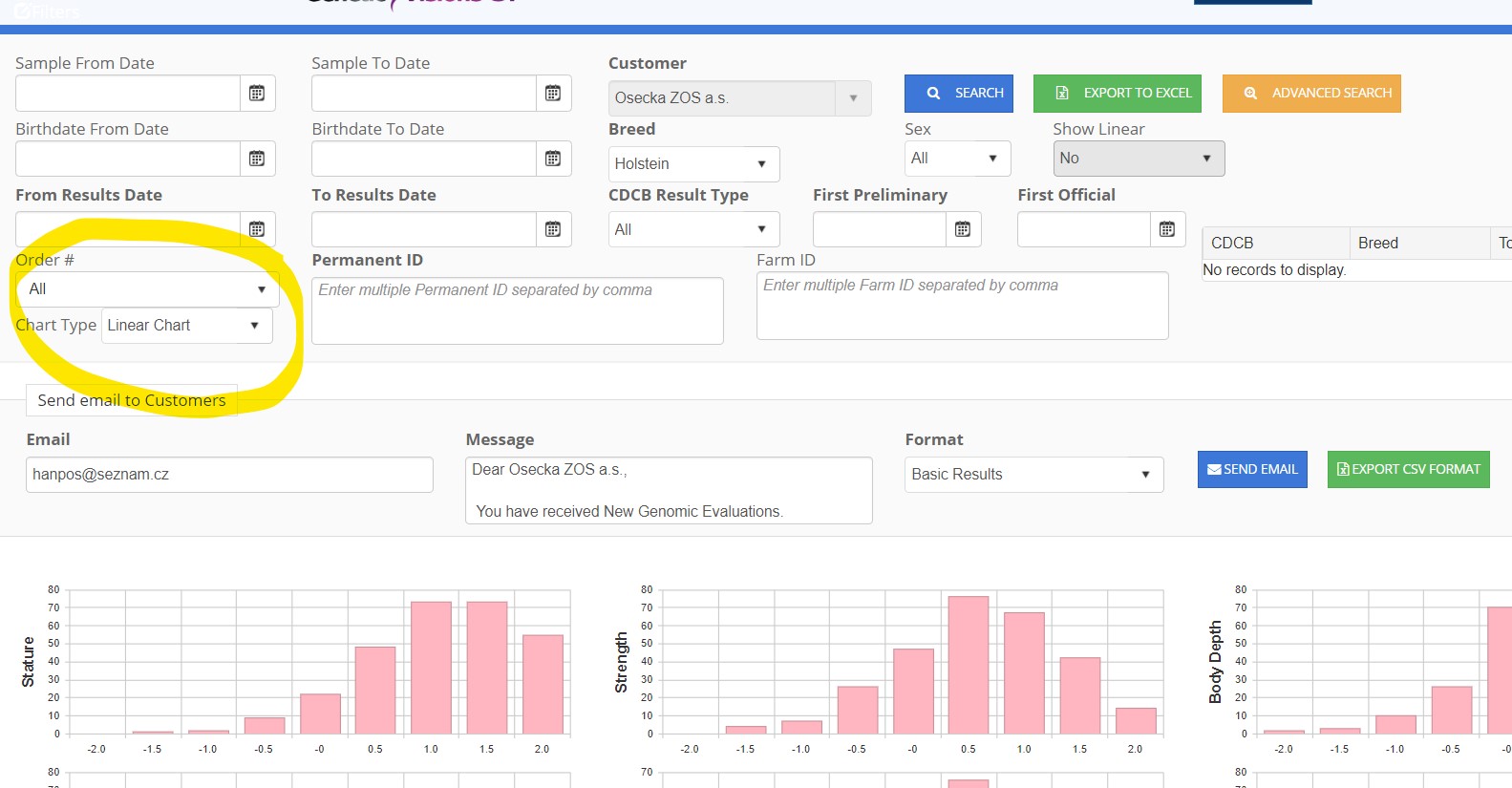The image size is (1512, 788).
Task: Click the To Results Date text field
Action: point(424,229)
